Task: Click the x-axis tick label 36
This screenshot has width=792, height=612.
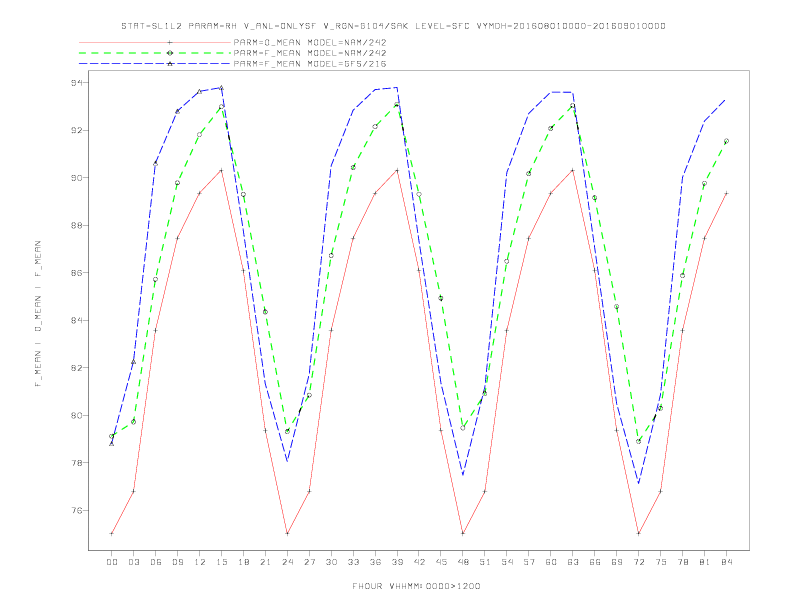Action: [x=375, y=562]
